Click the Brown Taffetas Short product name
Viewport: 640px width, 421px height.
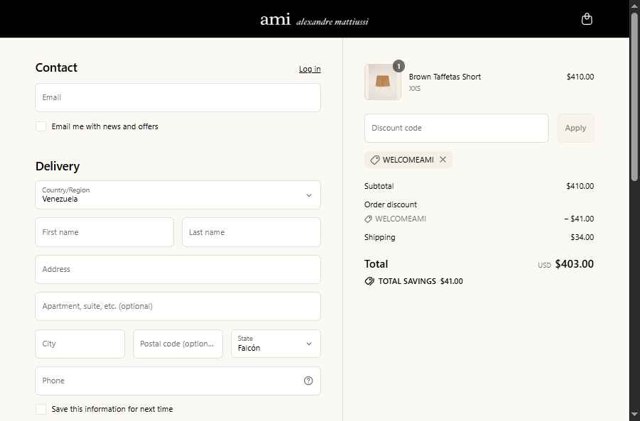445,77
